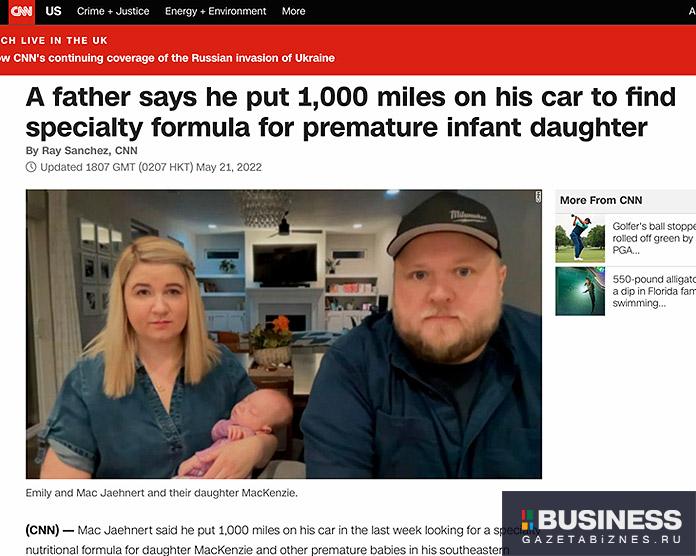
Task: Click the More From CNN heading
Action: 601,200
